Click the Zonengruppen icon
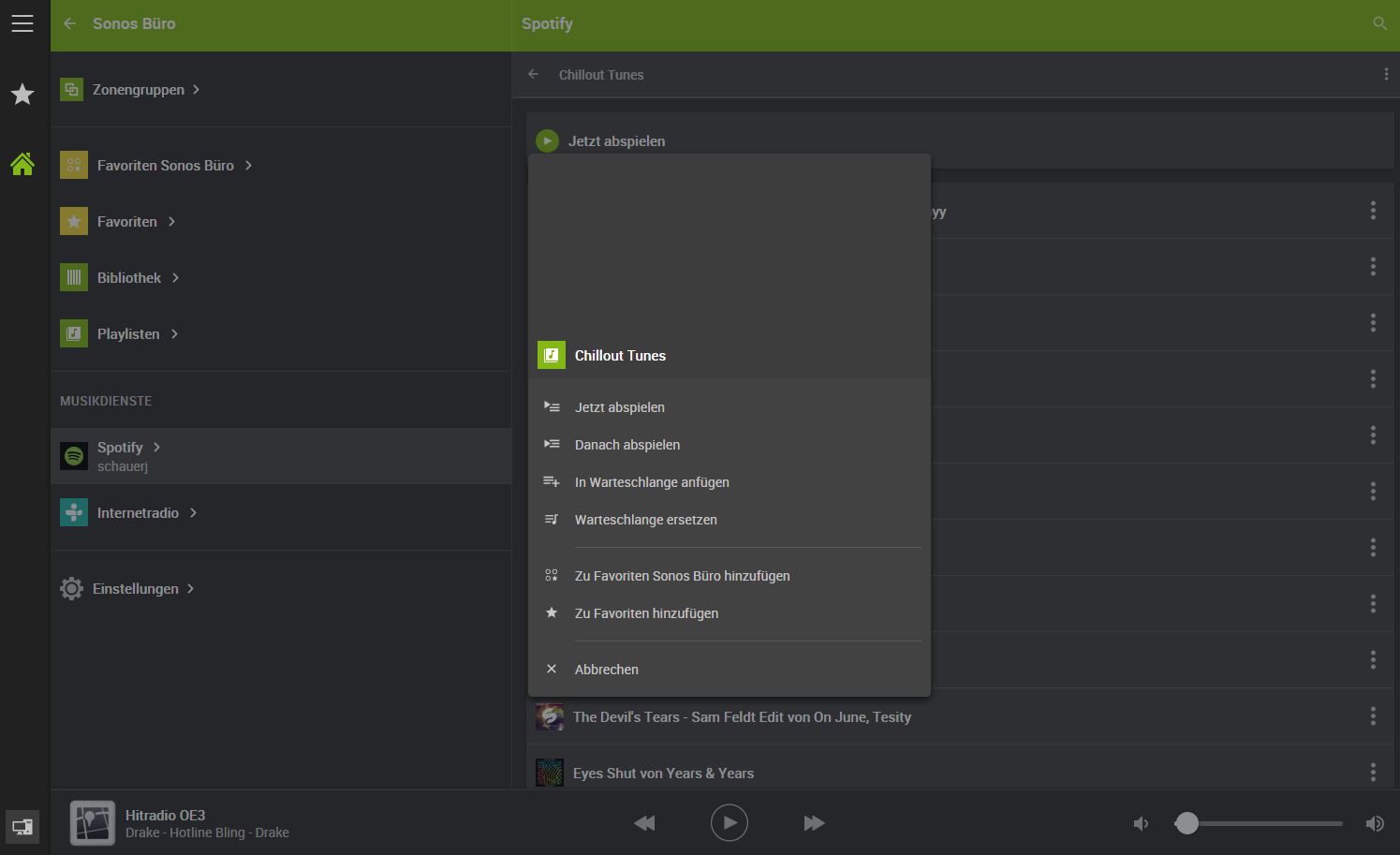Viewport: 1400px width, 855px height. point(71,89)
